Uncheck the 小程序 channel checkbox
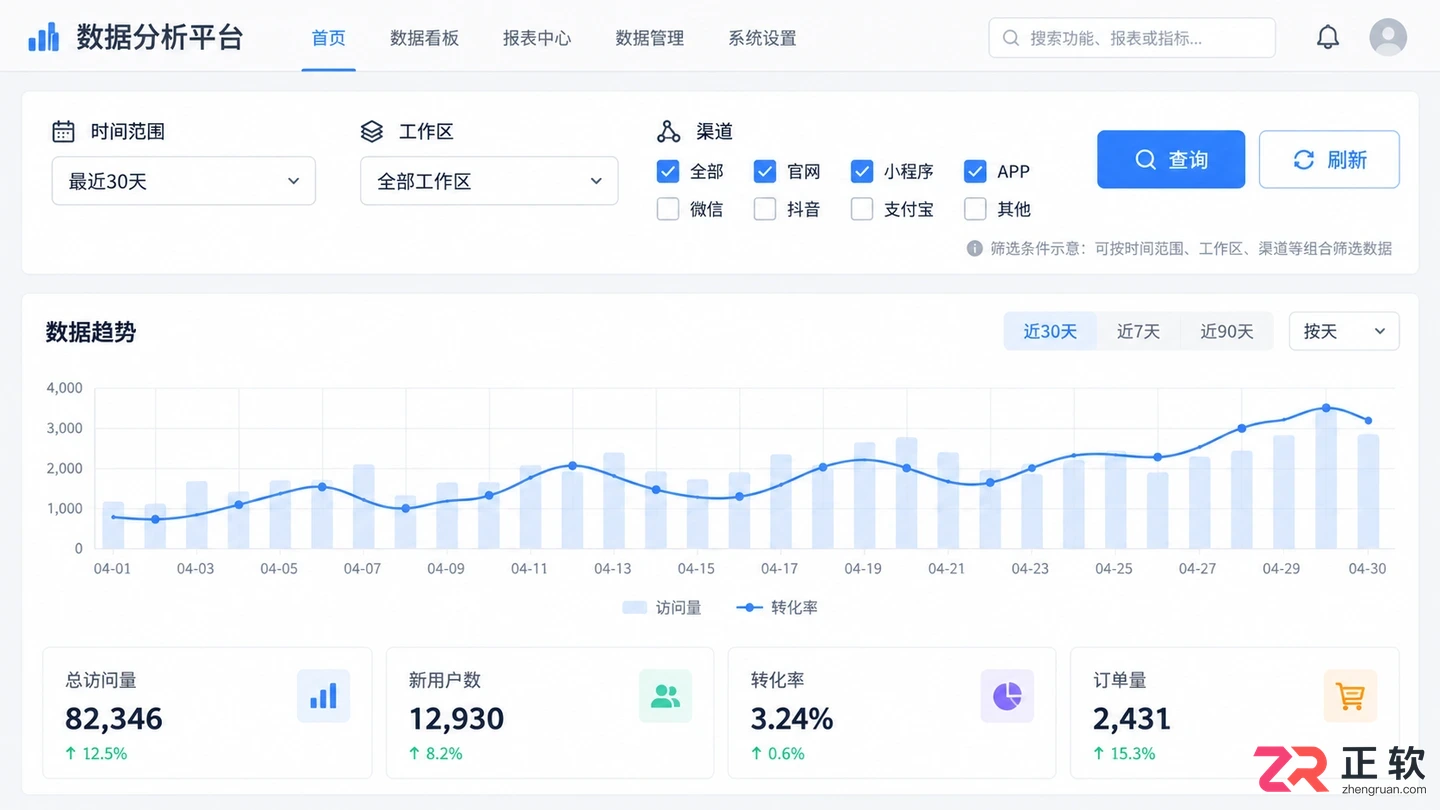Viewport: 1440px width, 810px height. pos(862,172)
